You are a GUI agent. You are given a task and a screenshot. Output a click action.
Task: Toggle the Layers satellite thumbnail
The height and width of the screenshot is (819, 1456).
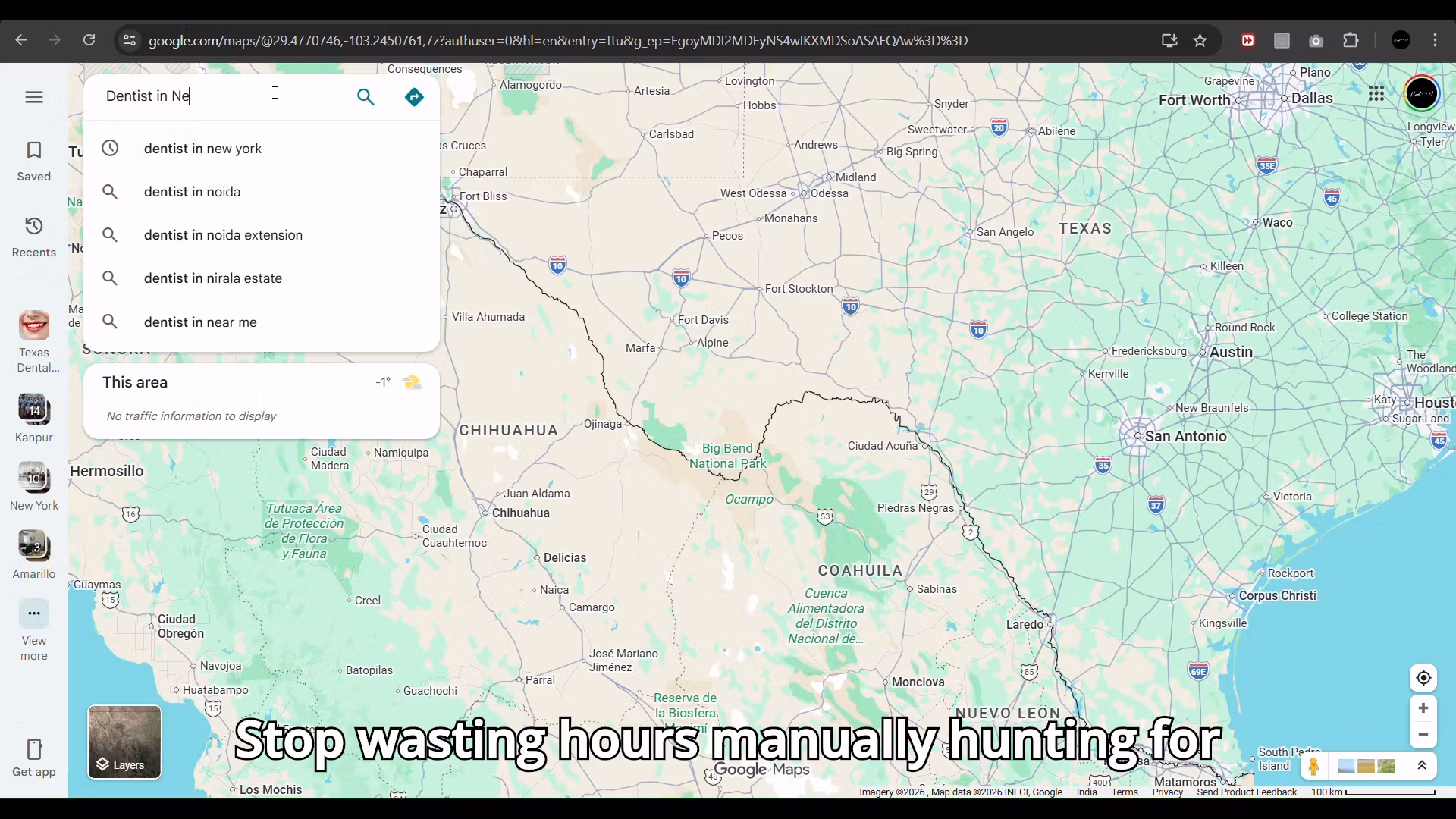click(124, 742)
